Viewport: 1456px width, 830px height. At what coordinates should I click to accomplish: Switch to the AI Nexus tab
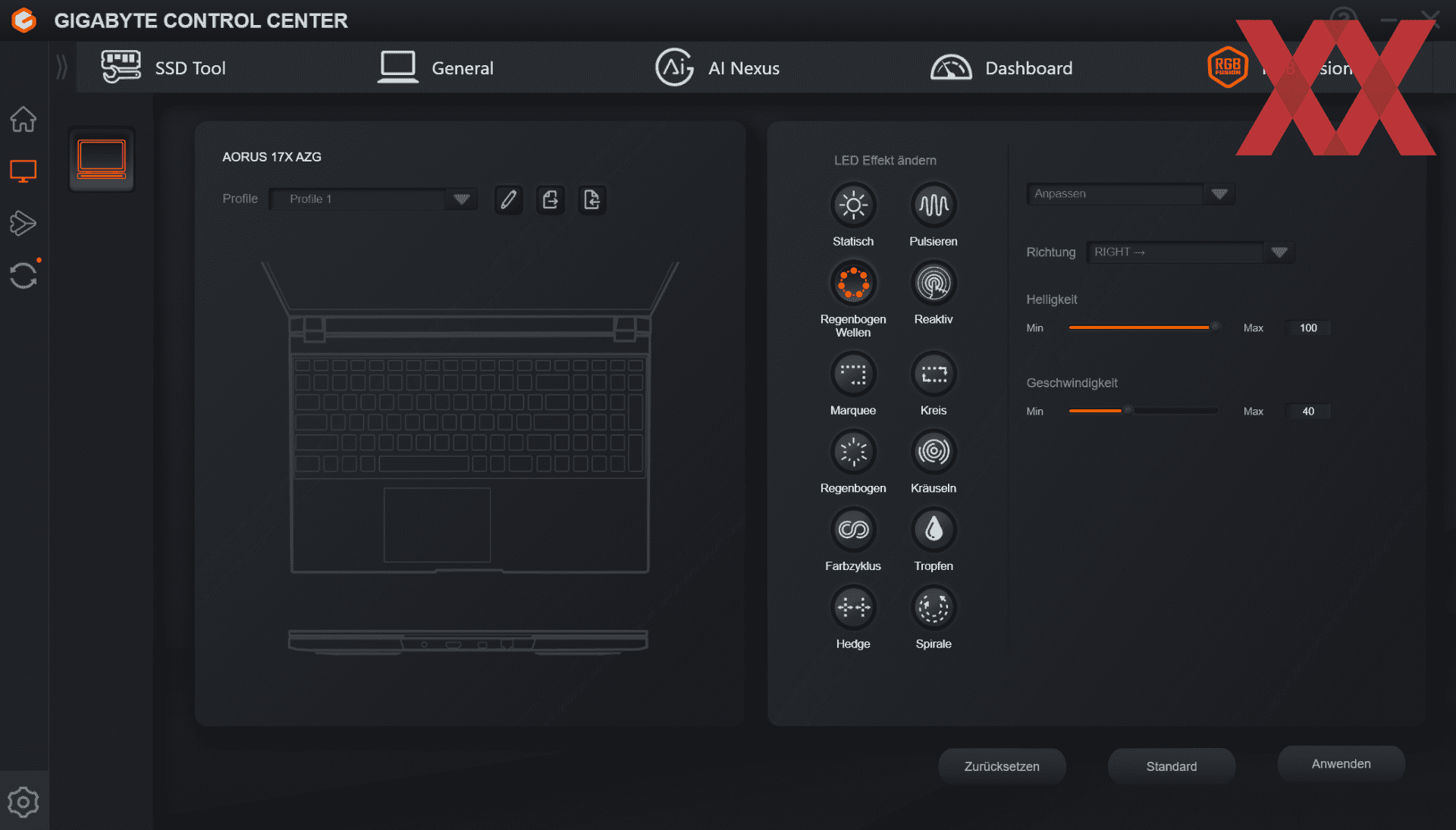[717, 67]
